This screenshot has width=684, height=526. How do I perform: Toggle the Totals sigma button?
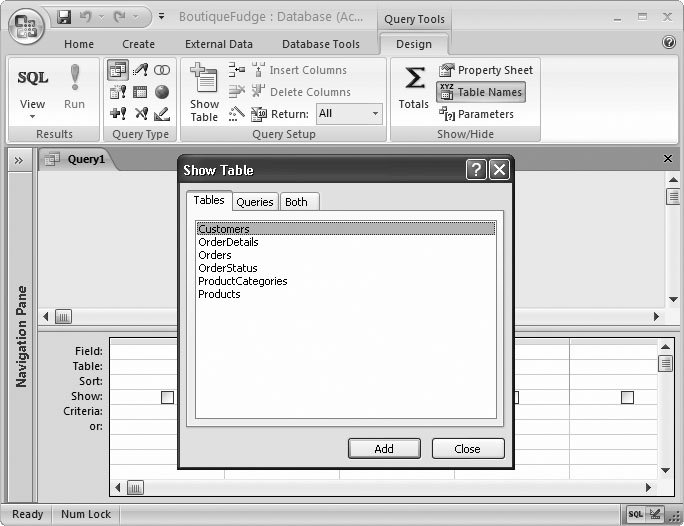tap(414, 87)
